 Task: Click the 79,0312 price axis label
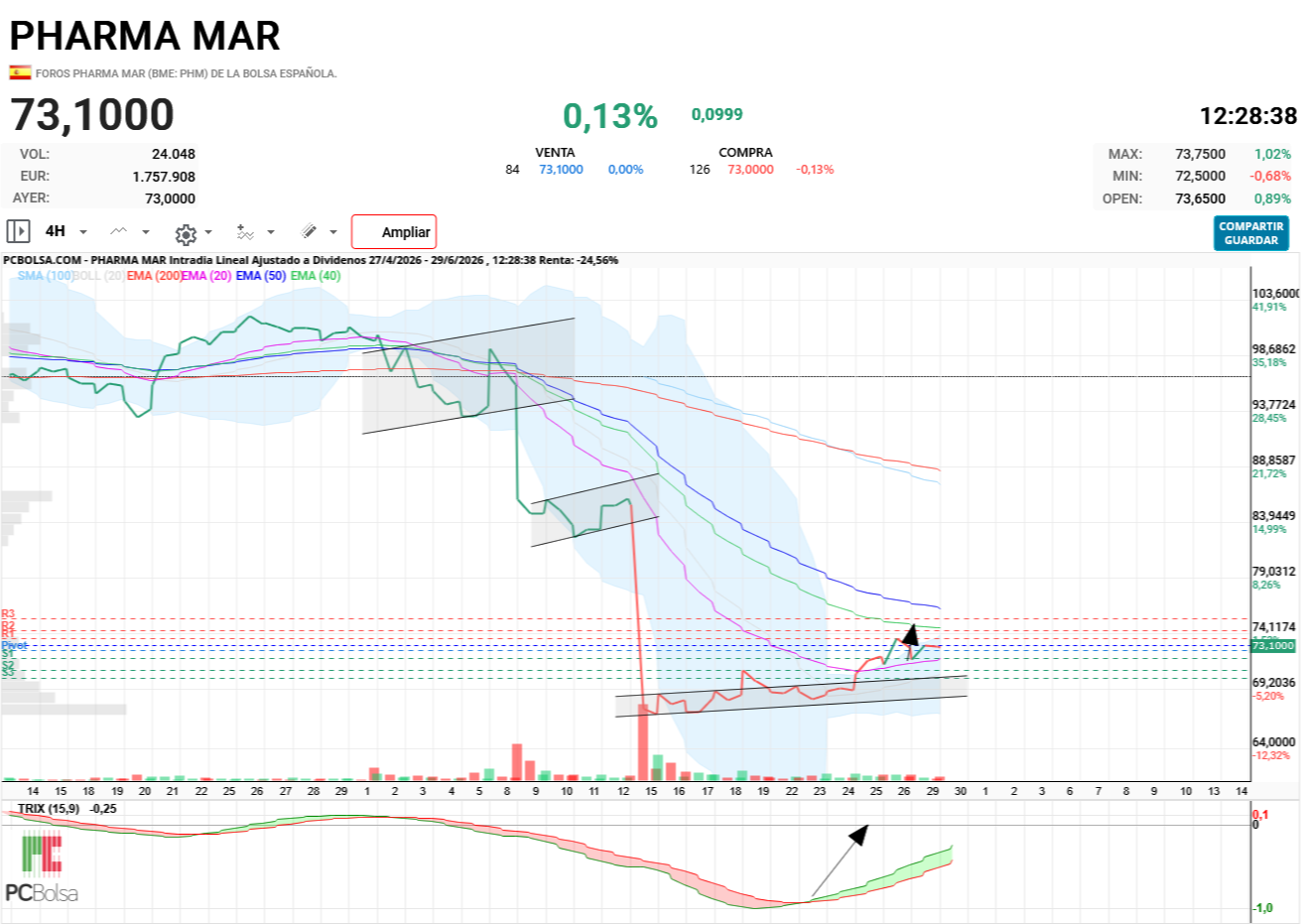point(1274,572)
